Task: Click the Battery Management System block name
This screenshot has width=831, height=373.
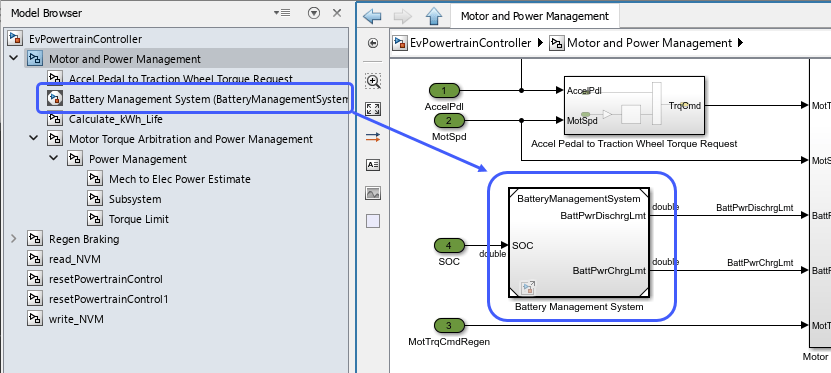Action: (x=579, y=307)
